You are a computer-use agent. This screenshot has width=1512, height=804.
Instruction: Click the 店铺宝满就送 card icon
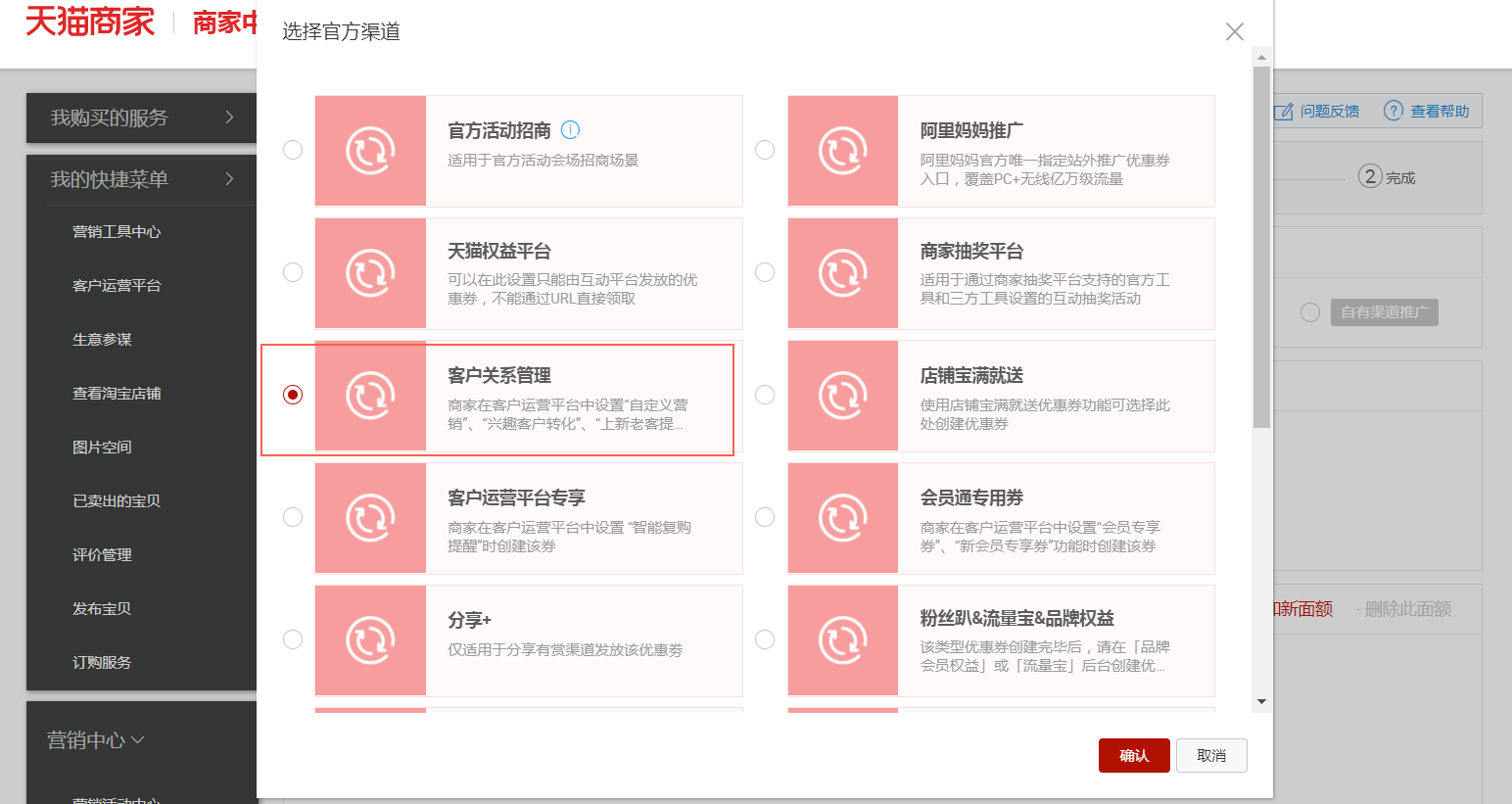click(843, 396)
